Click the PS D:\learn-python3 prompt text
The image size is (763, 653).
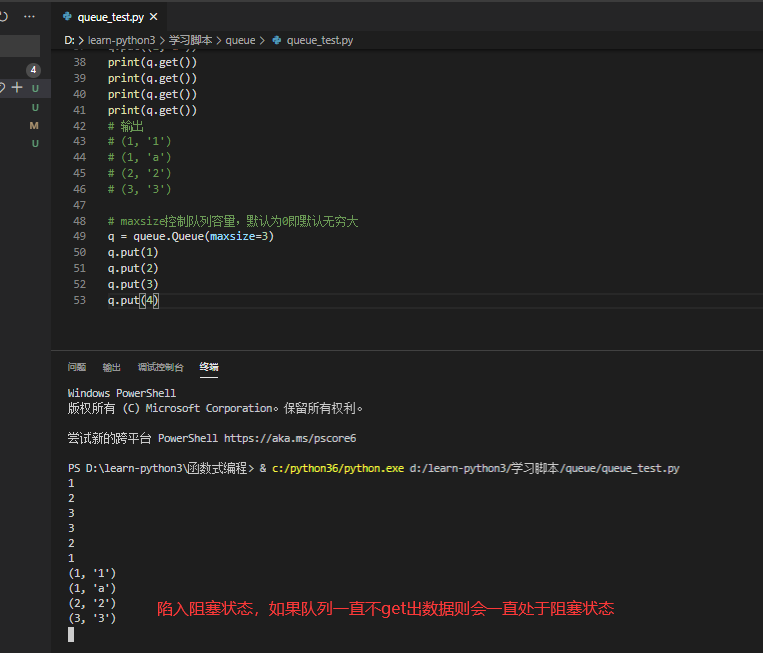pos(161,468)
